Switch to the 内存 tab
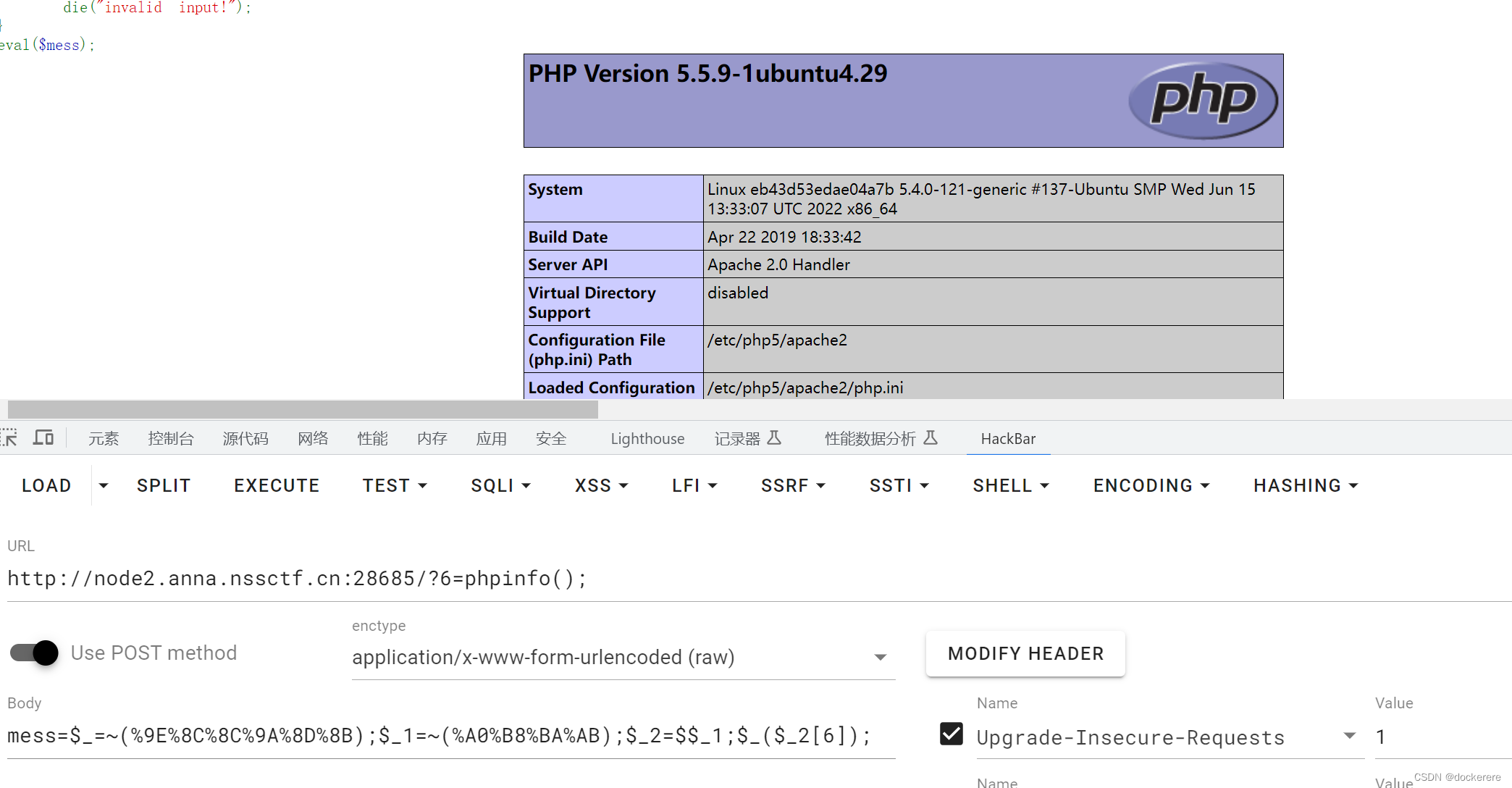 coord(432,438)
